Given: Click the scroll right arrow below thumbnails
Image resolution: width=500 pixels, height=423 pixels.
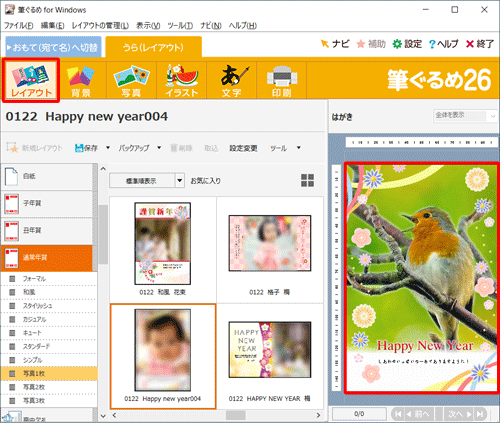Looking at the screenshot, I should click(318, 415).
